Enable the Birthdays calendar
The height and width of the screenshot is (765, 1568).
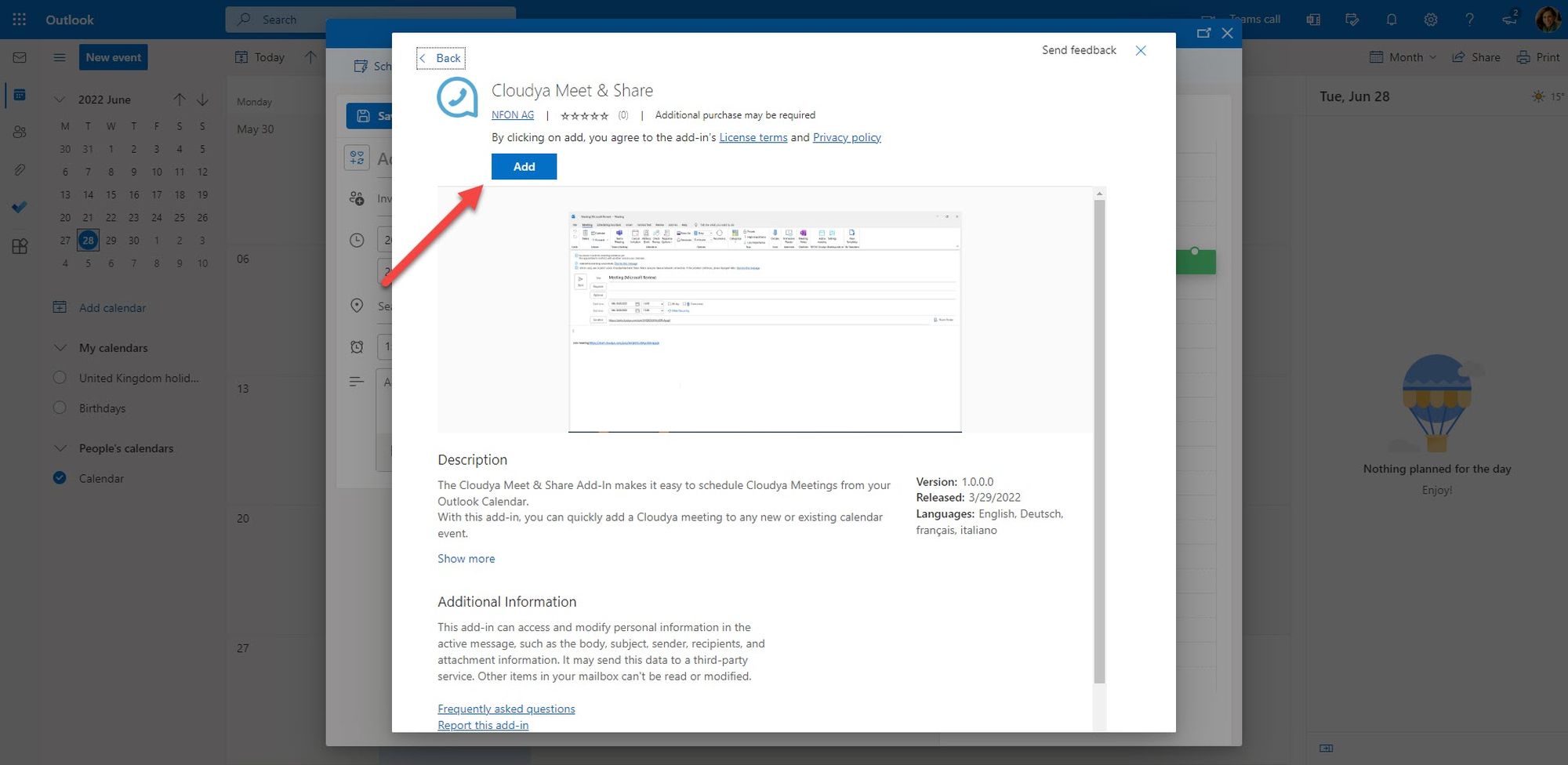(x=60, y=408)
